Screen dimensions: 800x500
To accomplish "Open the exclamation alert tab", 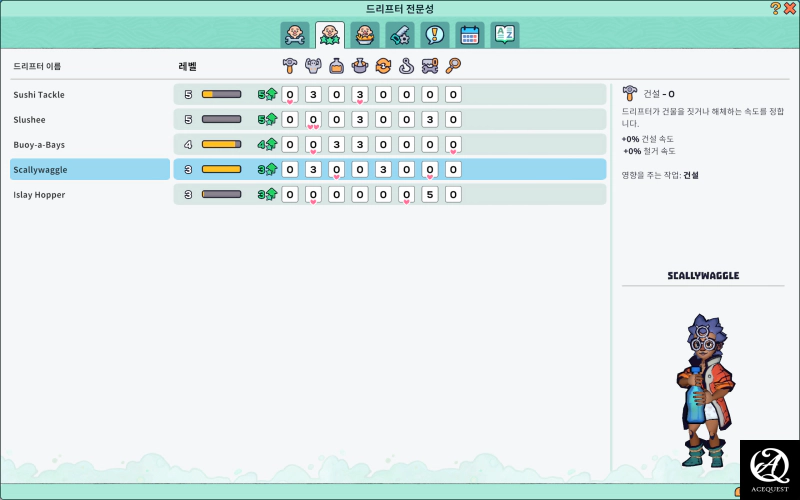I will 434,35.
